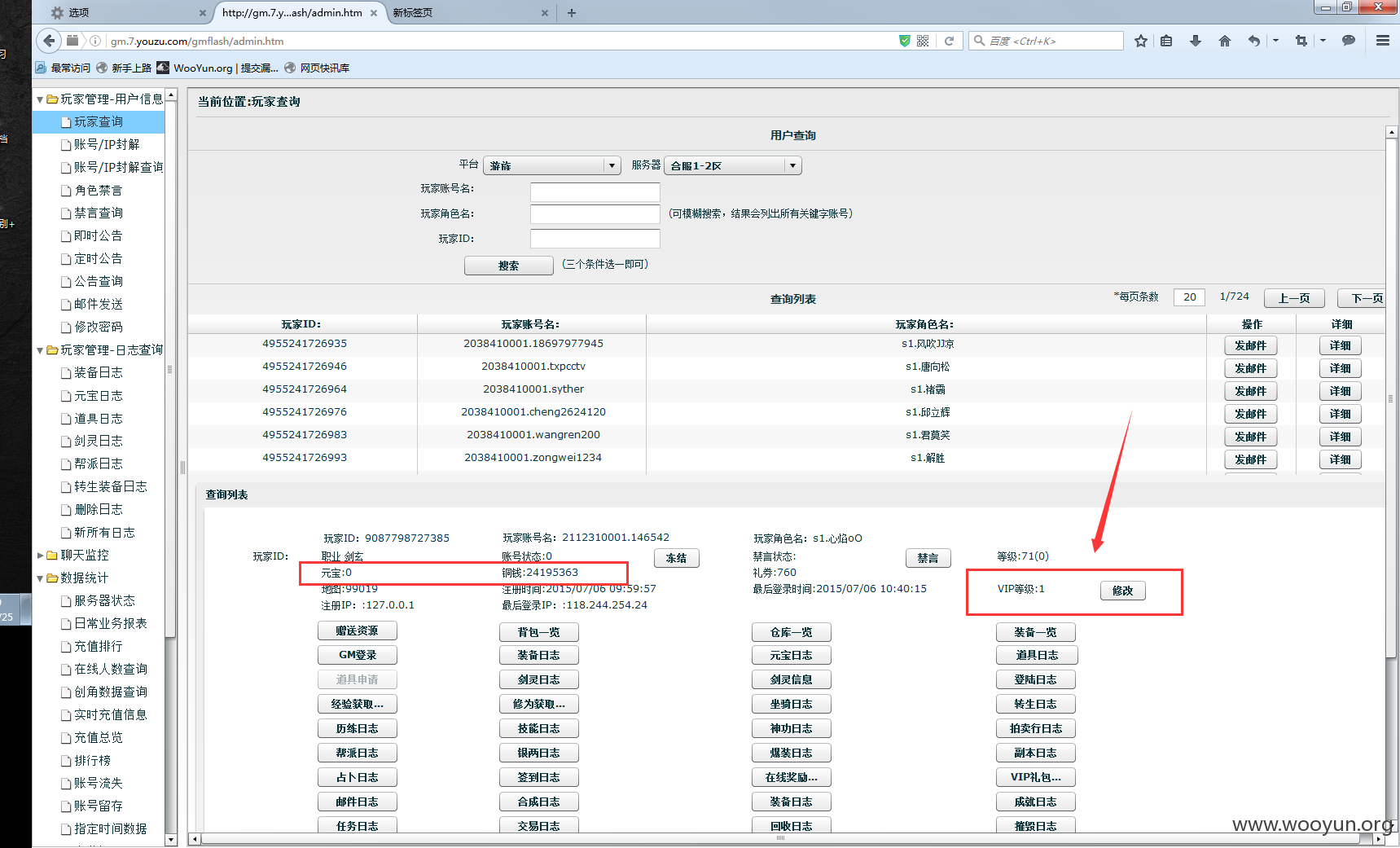Go back with the browser back arrow
Viewport: 1400px width, 848px height.
pos(49,40)
